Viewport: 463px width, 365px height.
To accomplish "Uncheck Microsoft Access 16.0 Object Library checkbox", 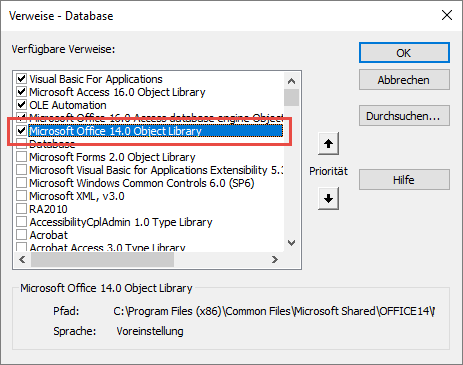I will coord(22,92).
